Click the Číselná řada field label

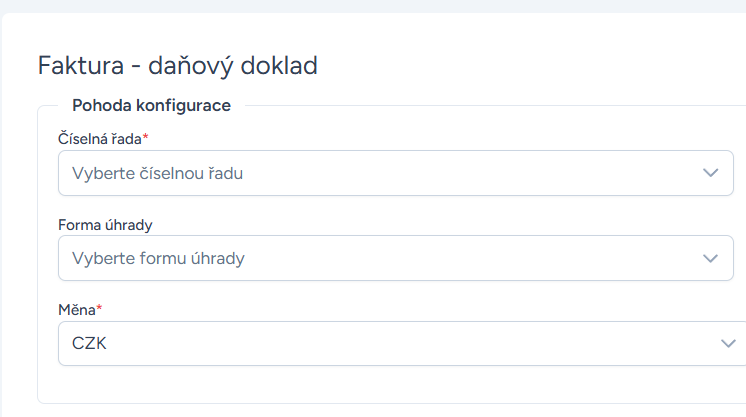[100, 139]
